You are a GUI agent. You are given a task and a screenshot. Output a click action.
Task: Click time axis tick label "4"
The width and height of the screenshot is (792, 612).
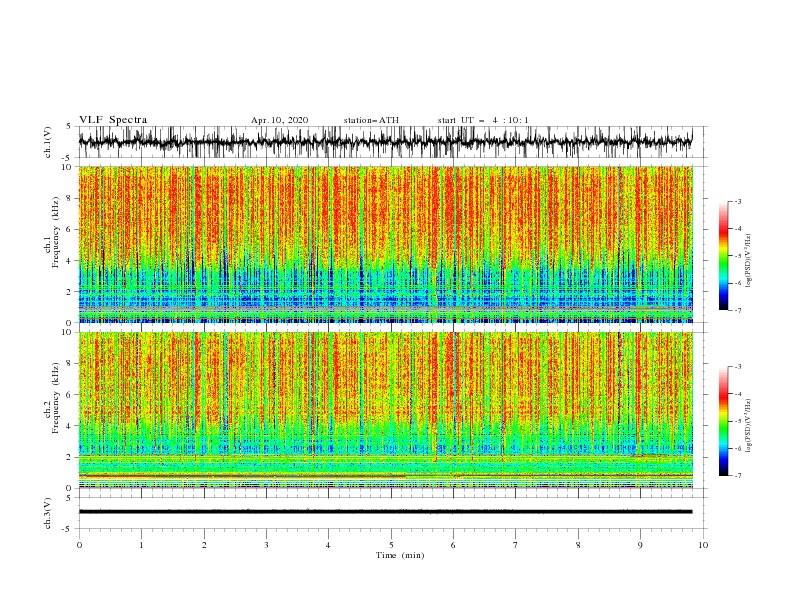[x=328, y=545]
